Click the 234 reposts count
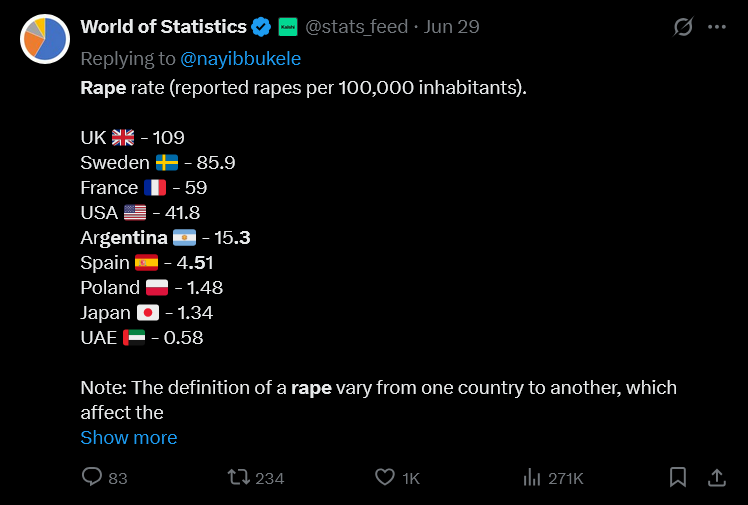The image size is (748, 505). 270,478
